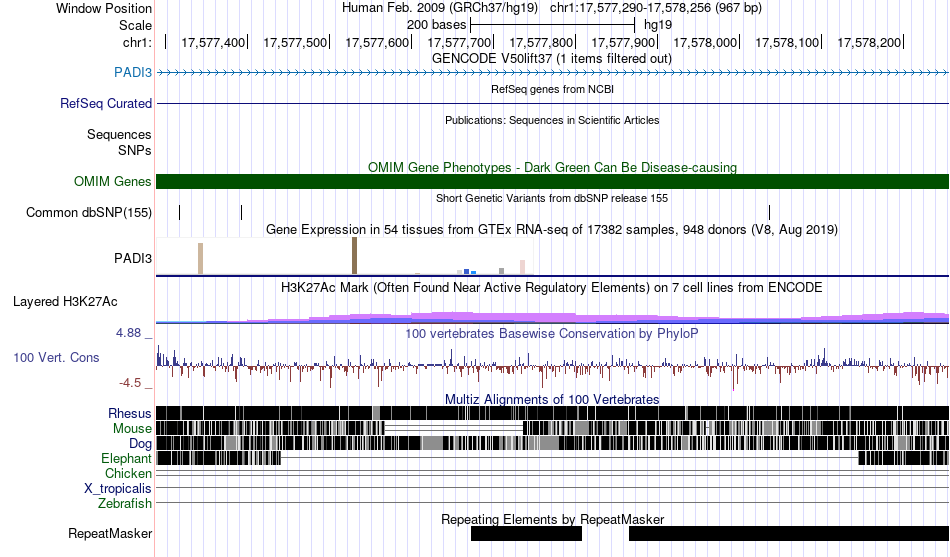The width and height of the screenshot is (950, 557).
Task: Click the Scale label in ruler
Action: point(135,25)
